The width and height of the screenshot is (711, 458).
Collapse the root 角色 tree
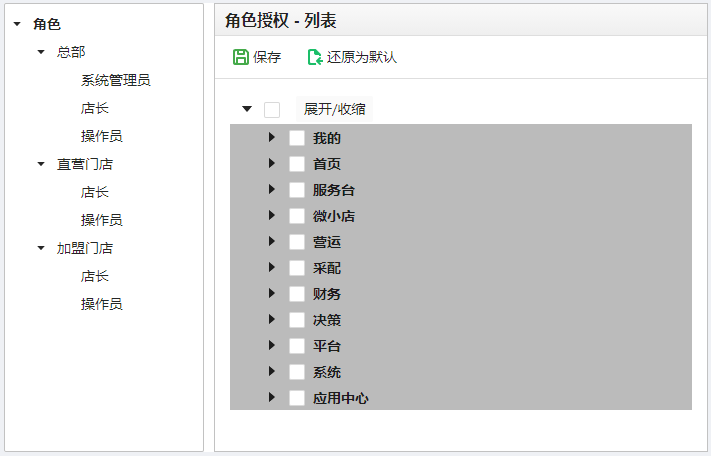17,24
